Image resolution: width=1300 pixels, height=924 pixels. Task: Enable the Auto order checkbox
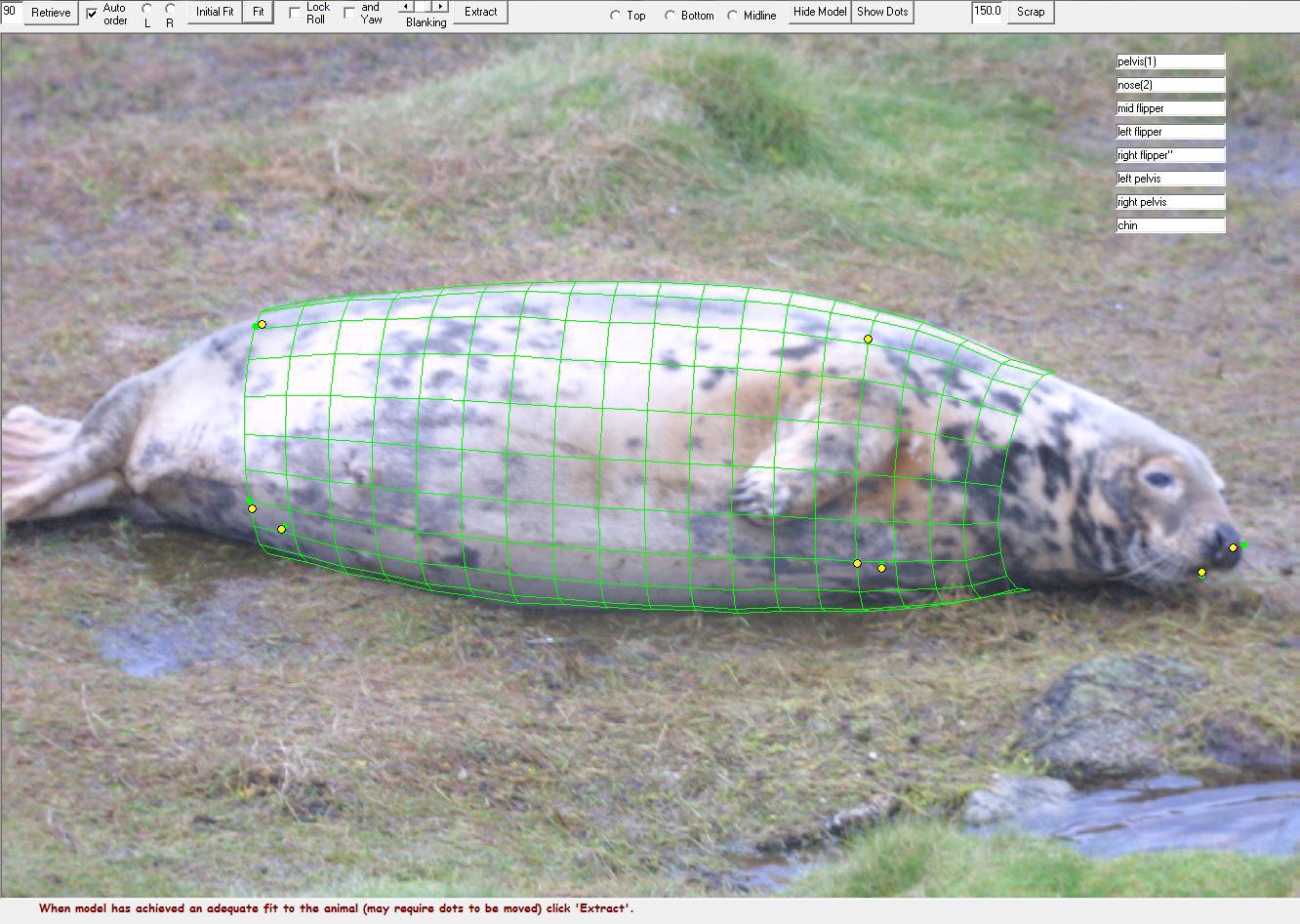[x=92, y=14]
